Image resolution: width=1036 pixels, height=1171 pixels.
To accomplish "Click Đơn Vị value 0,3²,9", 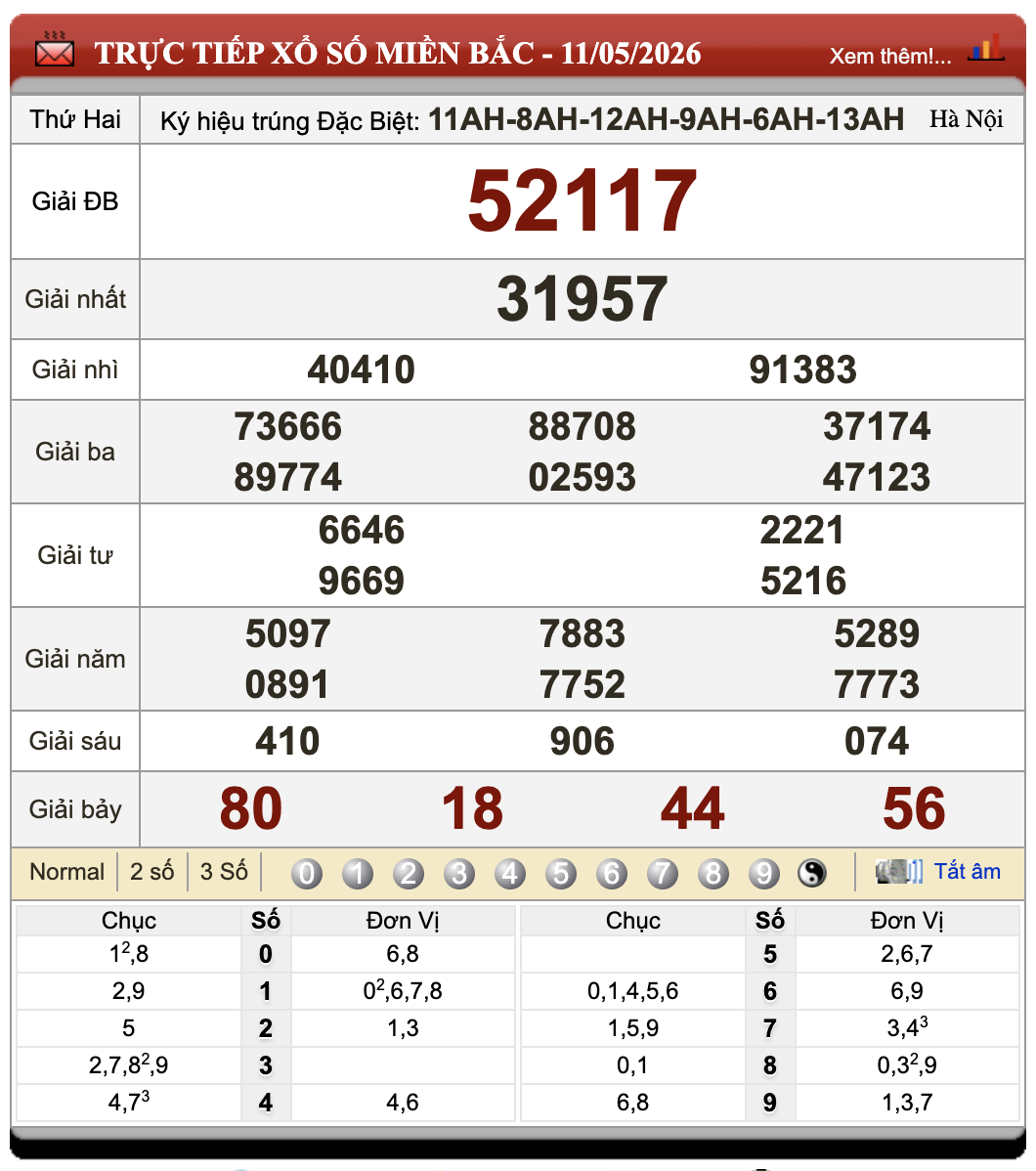I will [x=907, y=1064].
